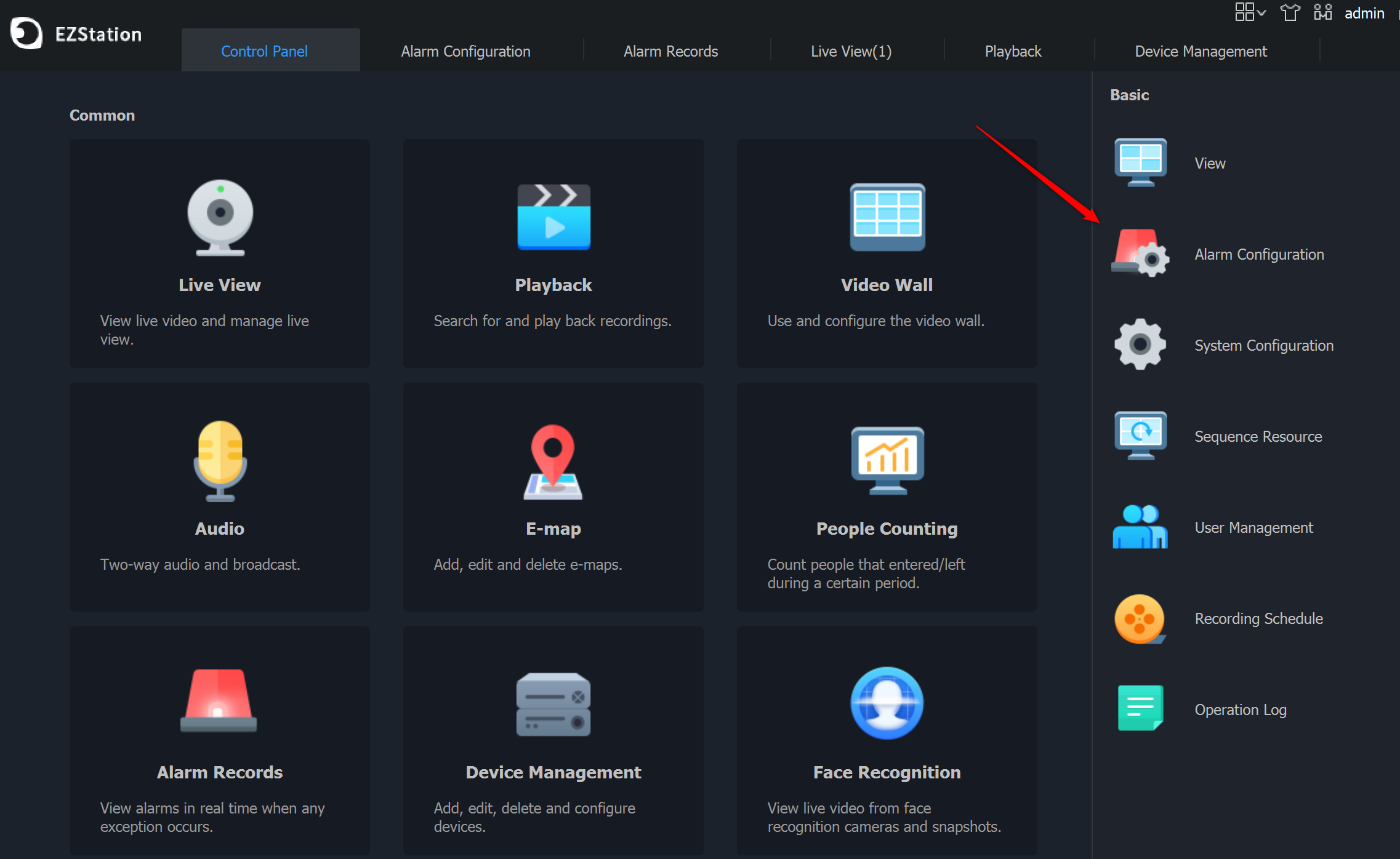1400x859 pixels.
Task: Click the User Management label
Action: point(1253,527)
